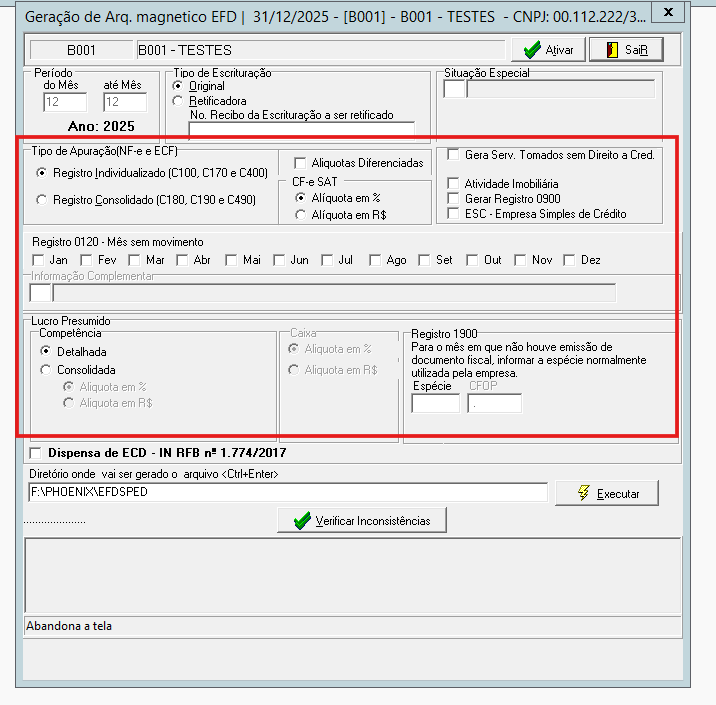Close the EFD generation window

[668, 12]
